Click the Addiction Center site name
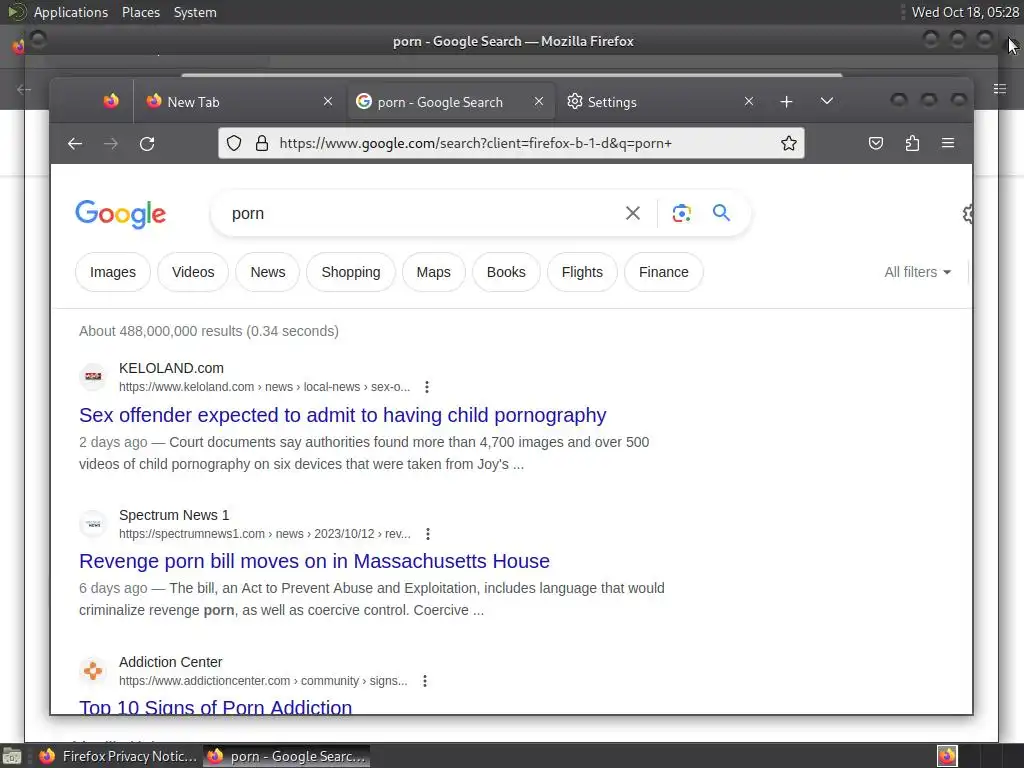Image resolution: width=1024 pixels, height=768 pixels. [x=170, y=662]
